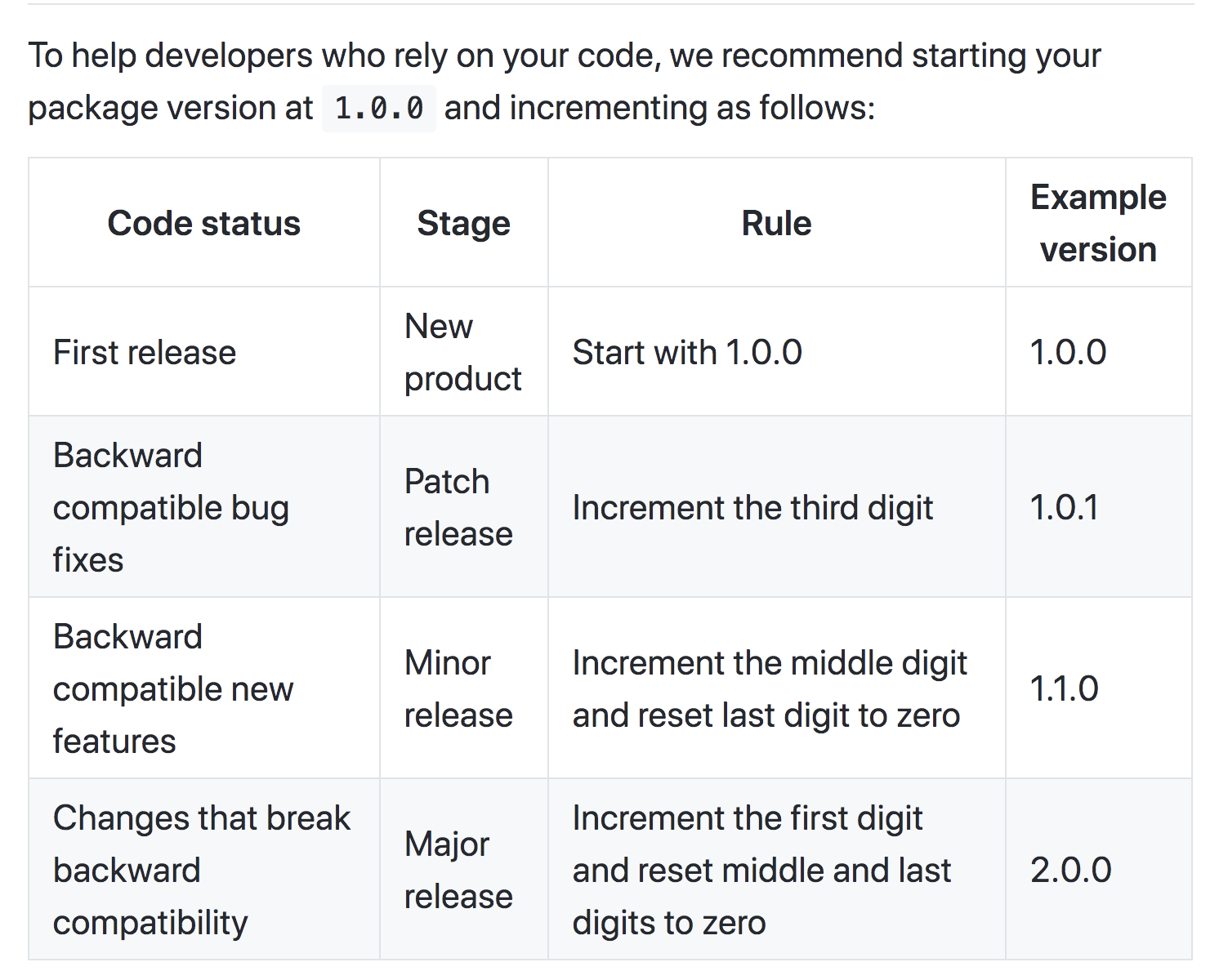Select Backward compatible new features cell
Viewport: 1219px width, 980px height.
(204, 688)
